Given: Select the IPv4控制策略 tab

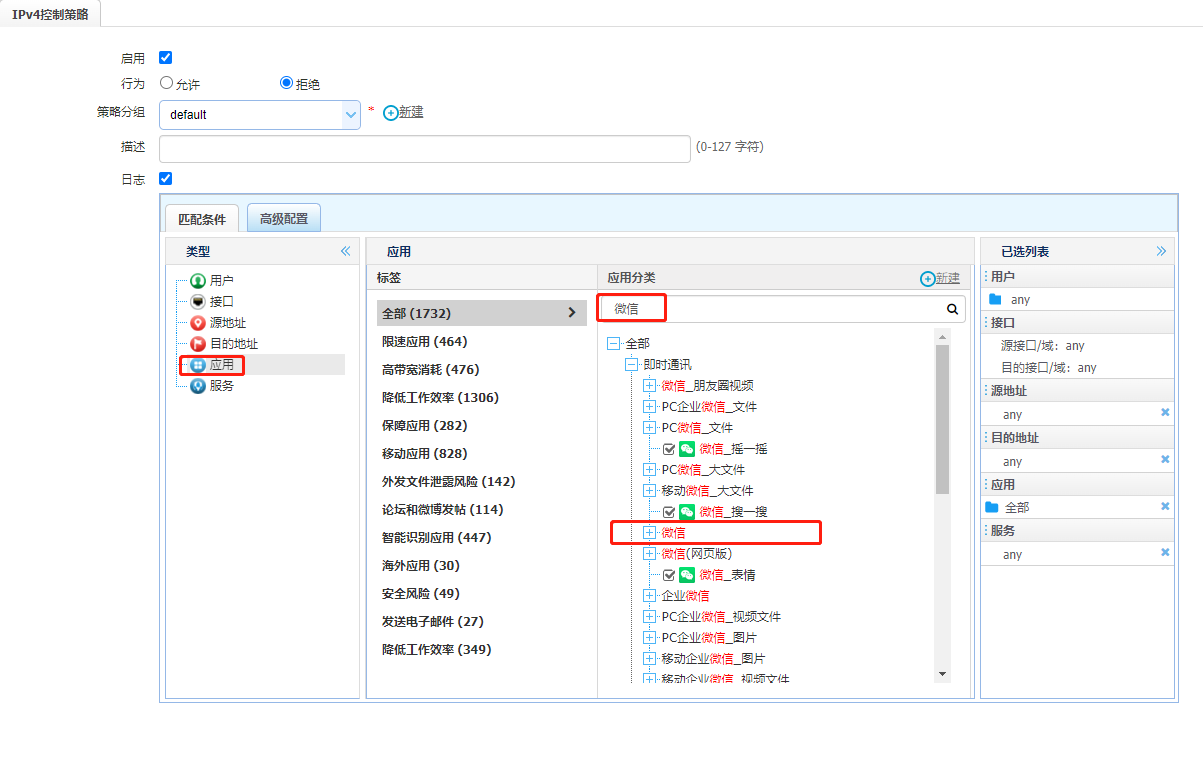Looking at the screenshot, I should 50,14.
